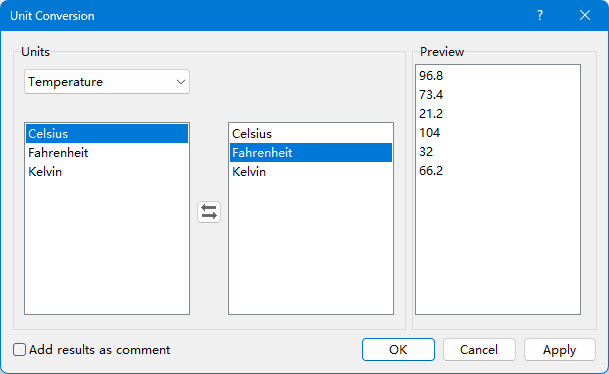This screenshot has height=374, width=609.
Task: Select Fahrenheit in the source units list
Action: (x=107, y=153)
